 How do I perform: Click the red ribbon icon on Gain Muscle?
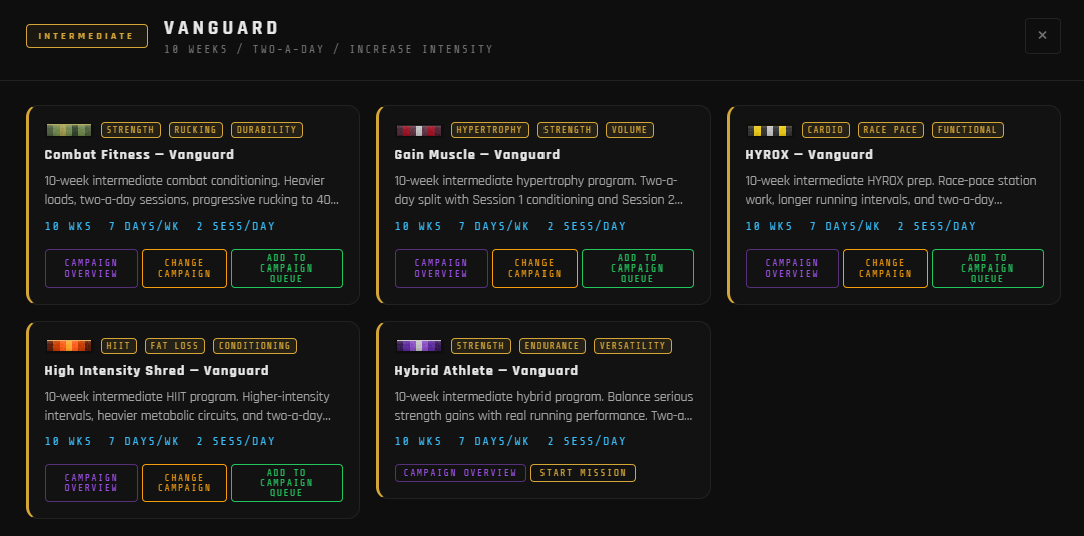click(x=419, y=130)
